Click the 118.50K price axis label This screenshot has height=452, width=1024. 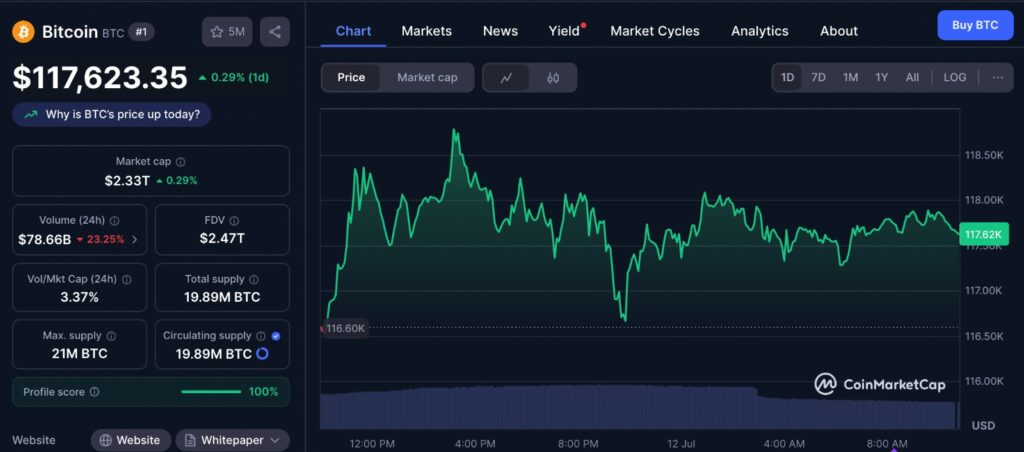pyautogui.click(x=984, y=155)
